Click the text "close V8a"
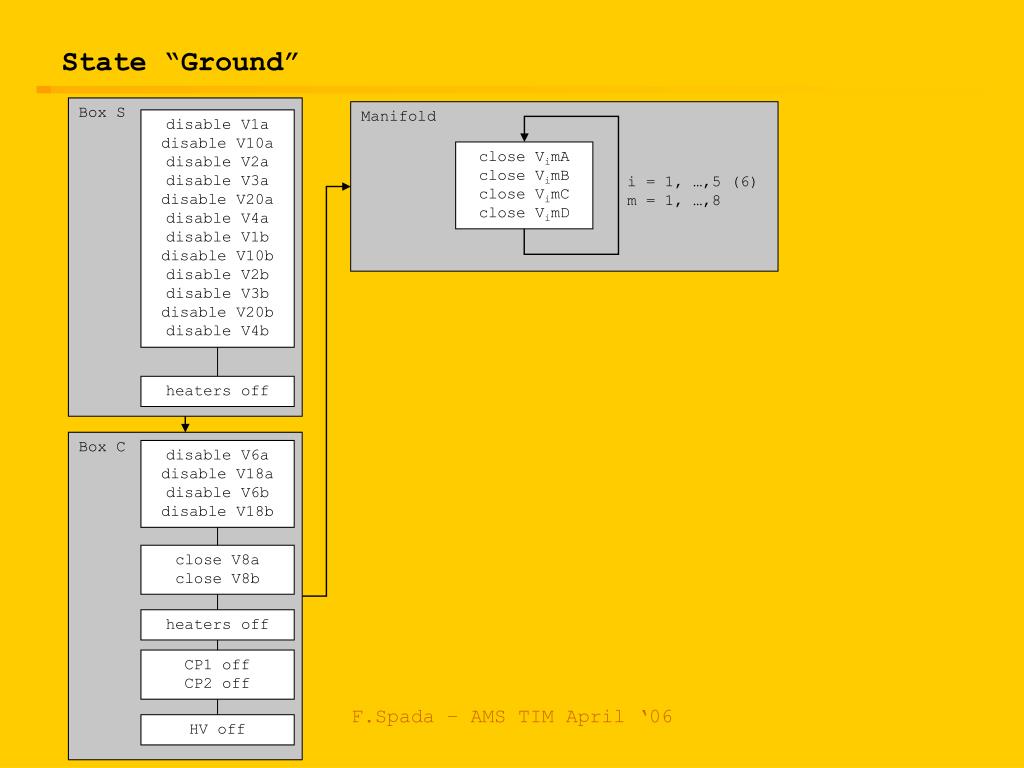The height and width of the screenshot is (768, 1024). [217, 560]
